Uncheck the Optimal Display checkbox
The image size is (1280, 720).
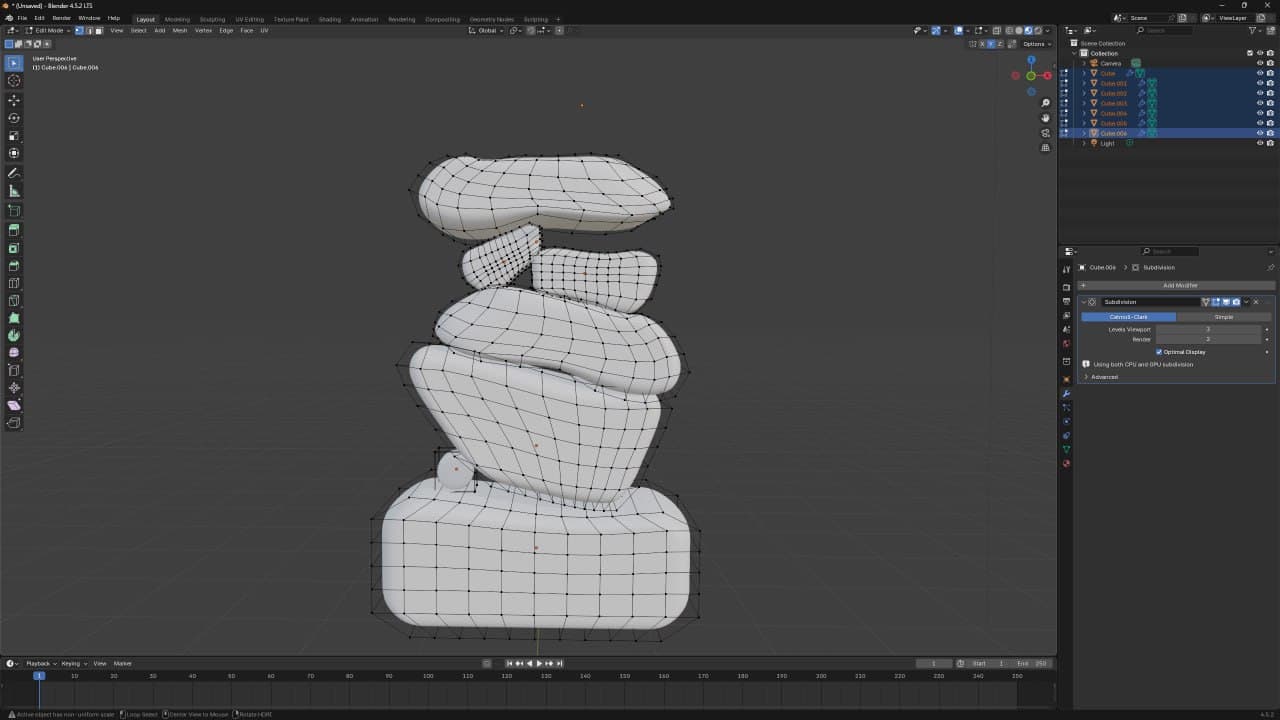pos(1159,352)
